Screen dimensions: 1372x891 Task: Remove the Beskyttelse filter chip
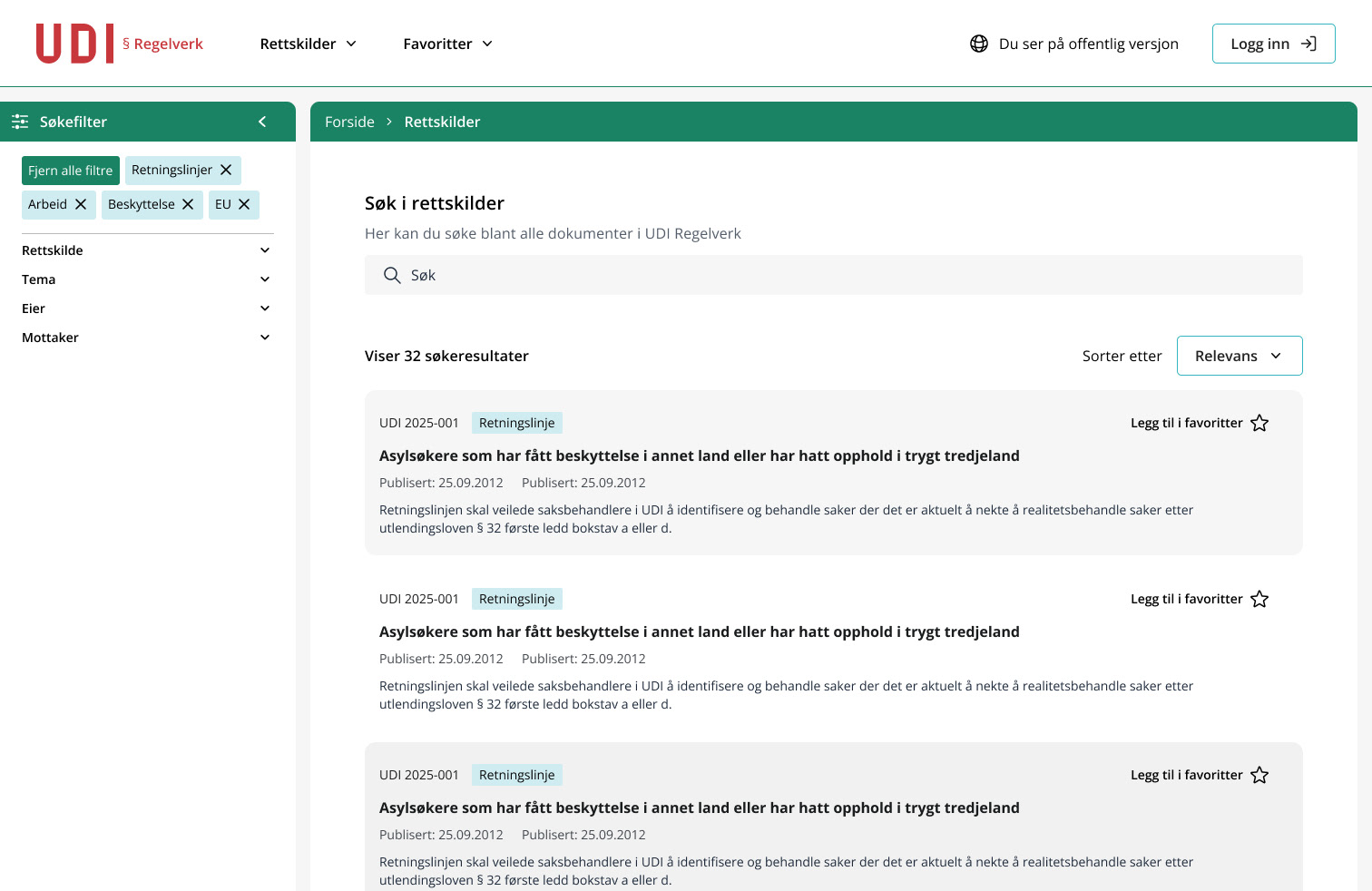pos(188,204)
